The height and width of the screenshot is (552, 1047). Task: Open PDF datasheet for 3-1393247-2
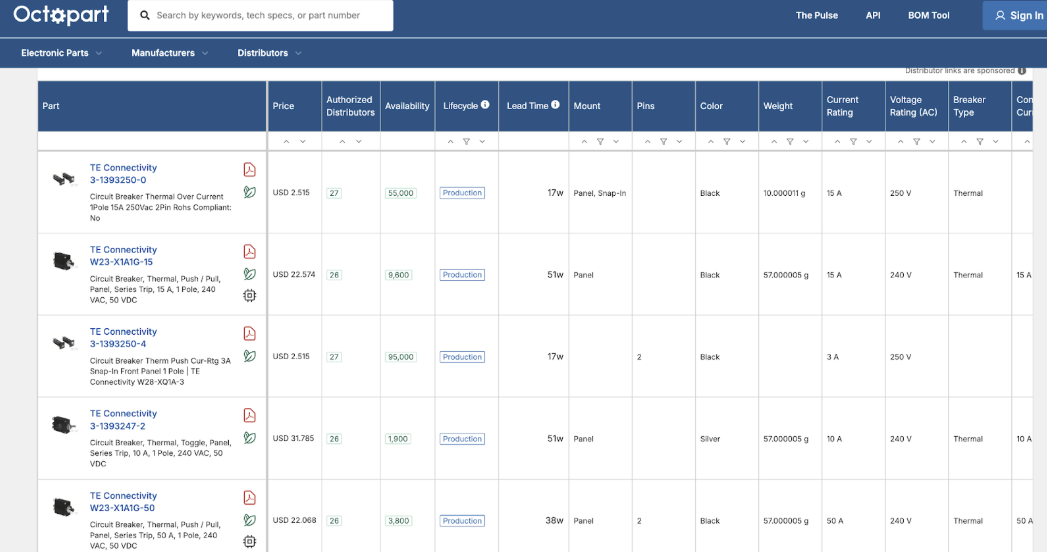pyautogui.click(x=249, y=416)
